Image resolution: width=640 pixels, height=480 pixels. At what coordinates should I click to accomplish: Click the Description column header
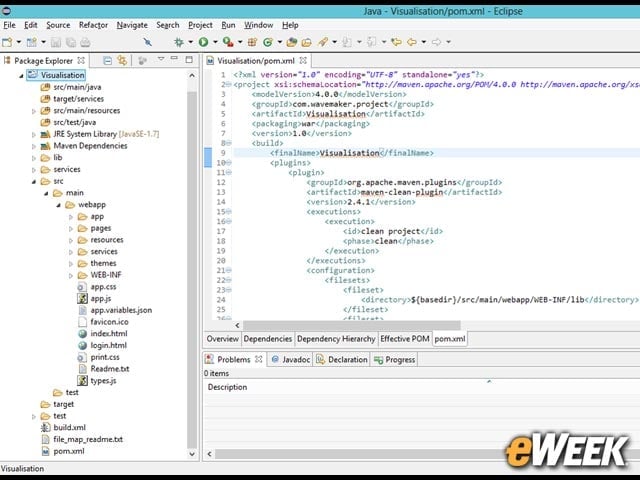point(227,387)
